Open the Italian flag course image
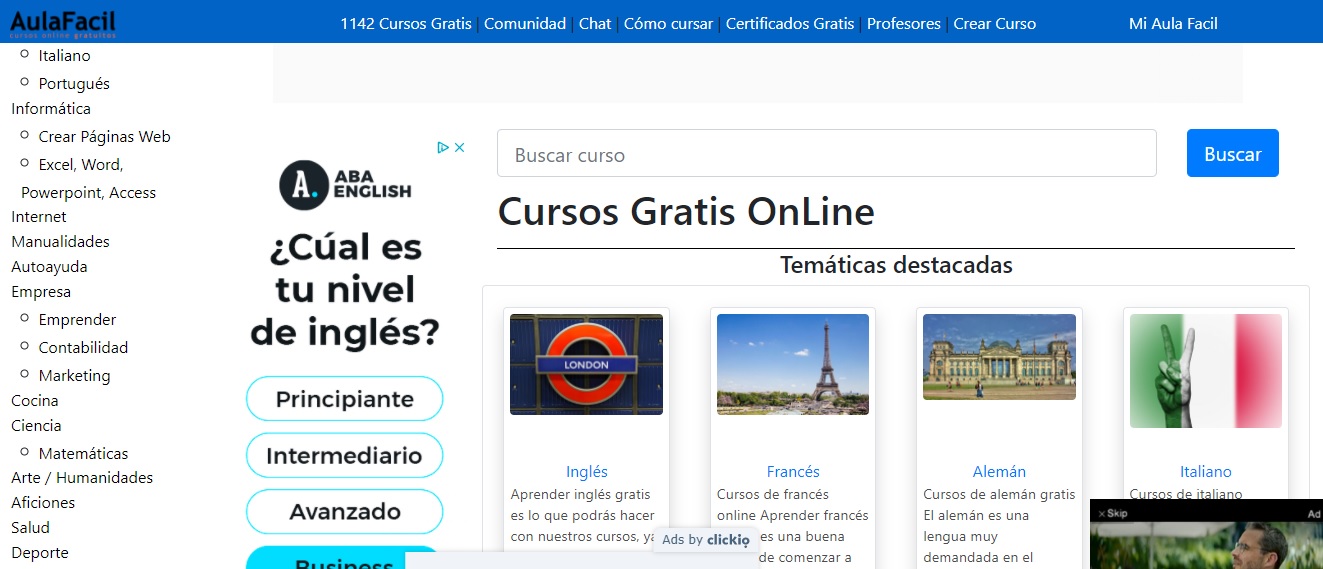This screenshot has width=1323, height=569. 1205,371
